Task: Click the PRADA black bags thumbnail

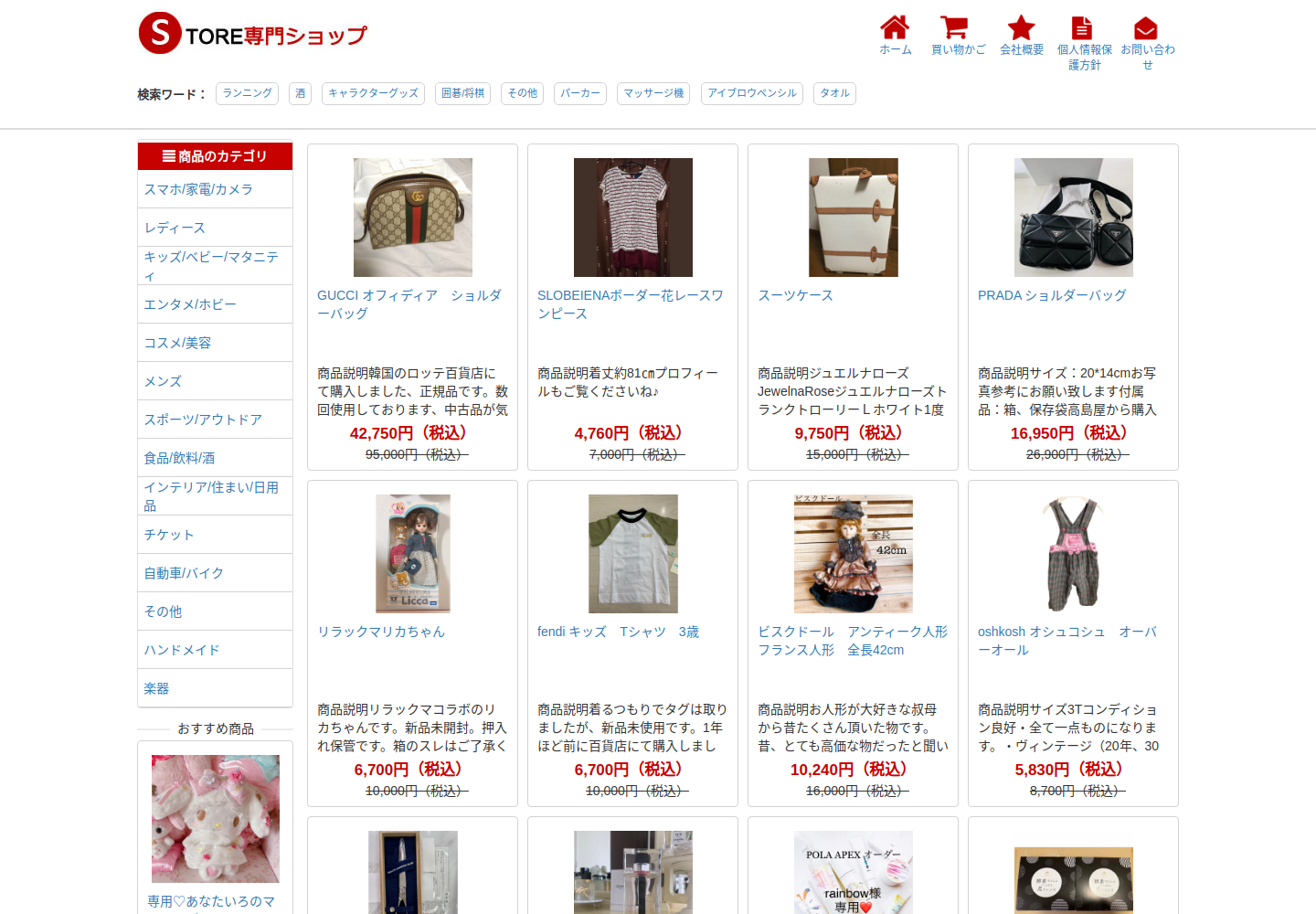Action: coord(1074,218)
